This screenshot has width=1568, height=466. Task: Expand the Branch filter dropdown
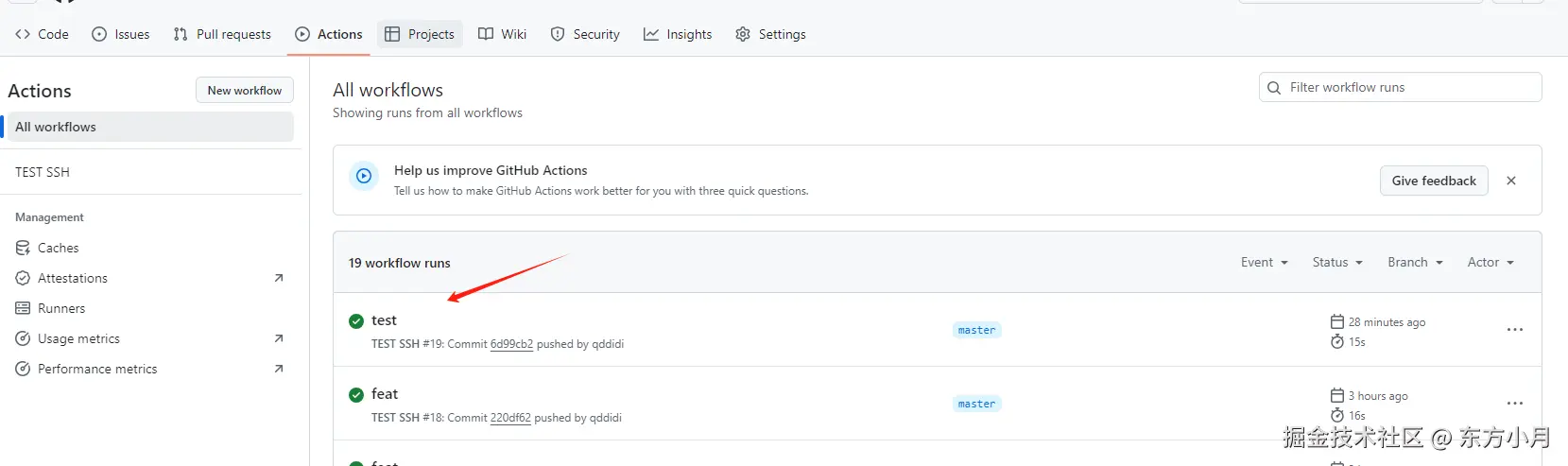(1414, 263)
